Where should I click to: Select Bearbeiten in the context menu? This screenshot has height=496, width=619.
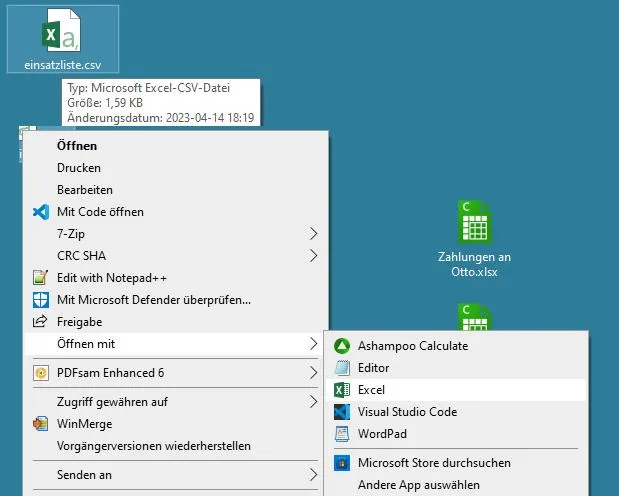point(176,190)
